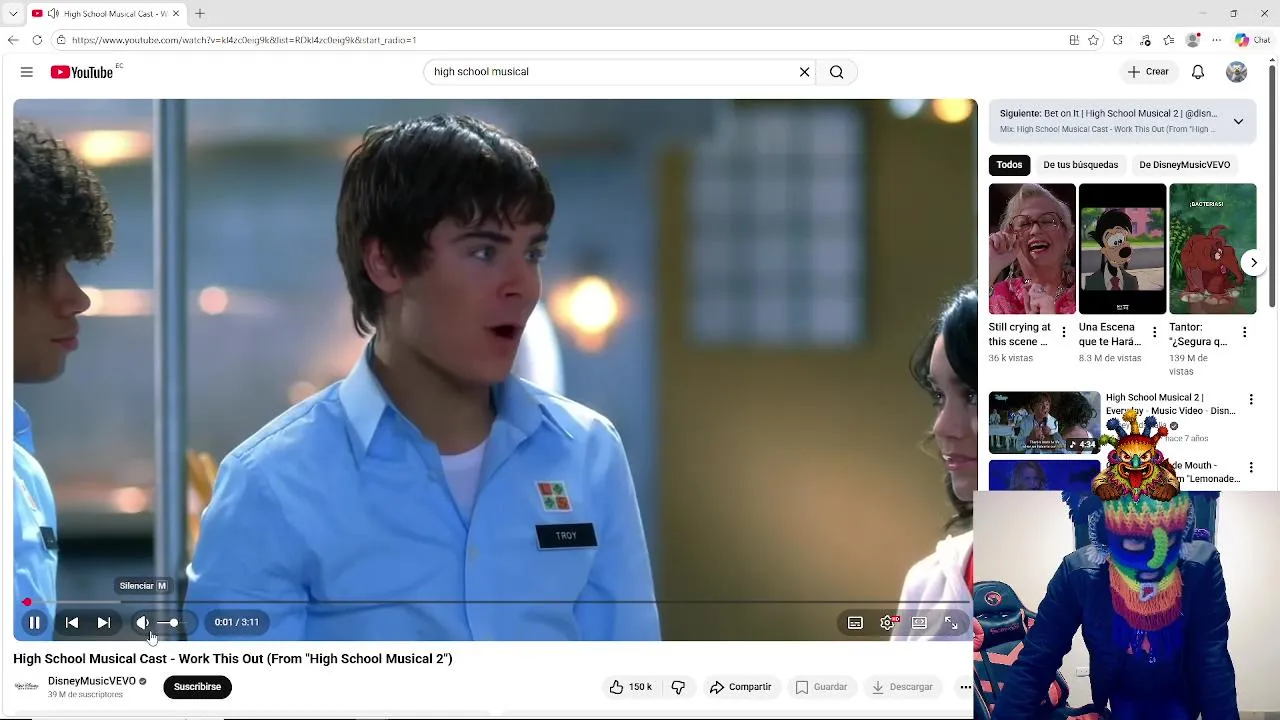The height and width of the screenshot is (720, 1280).
Task: Collapse the mix playlist panel chevron
Action: click(x=1238, y=121)
